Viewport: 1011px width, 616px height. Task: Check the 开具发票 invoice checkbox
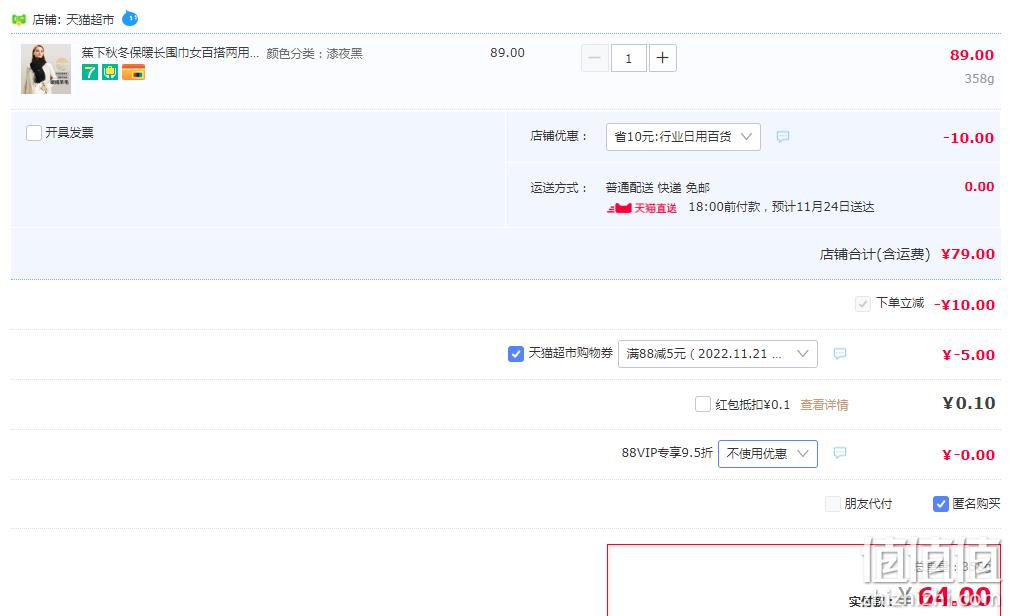(x=34, y=133)
